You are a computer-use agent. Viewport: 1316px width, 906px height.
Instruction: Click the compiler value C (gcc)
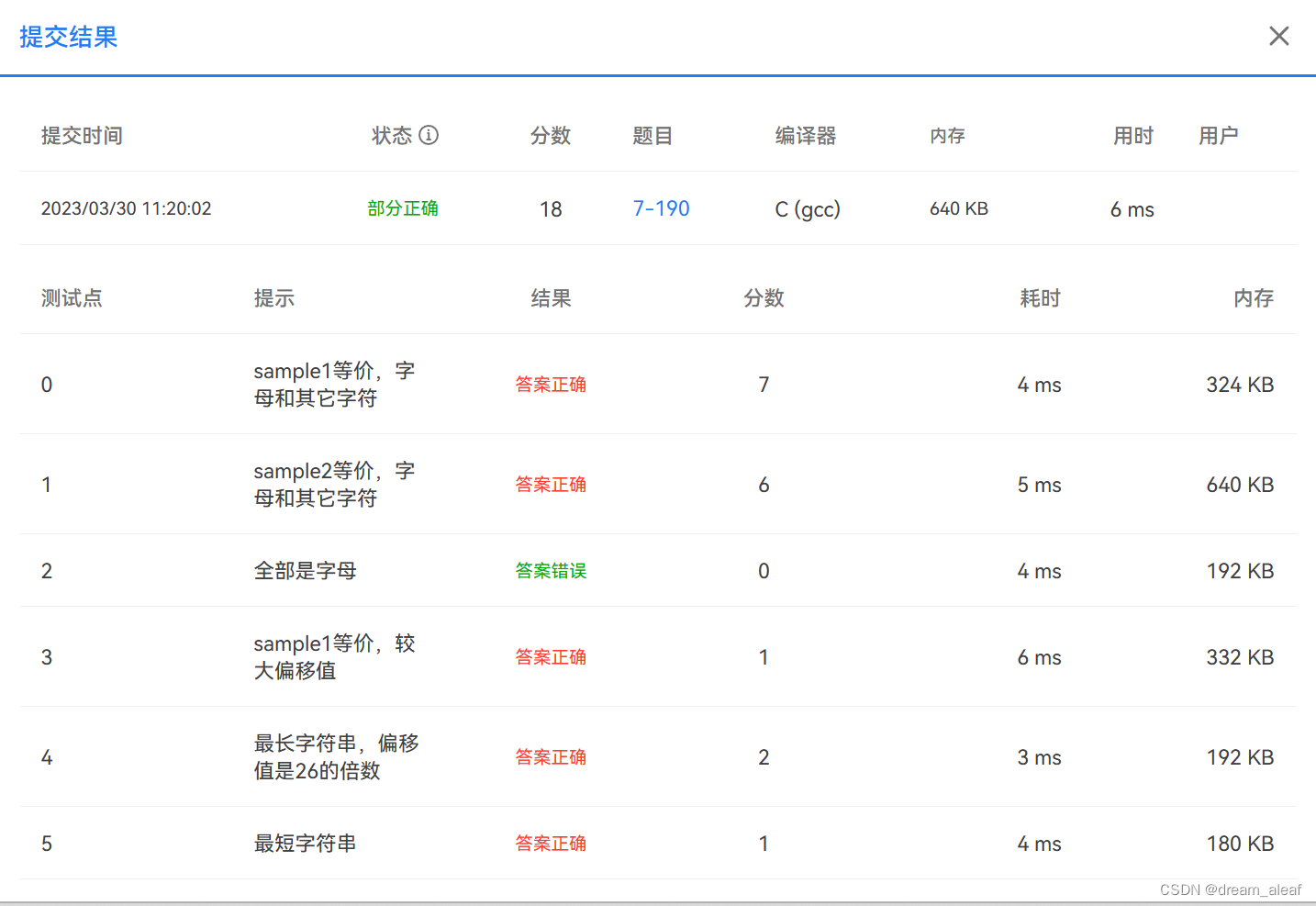click(808, 209)
